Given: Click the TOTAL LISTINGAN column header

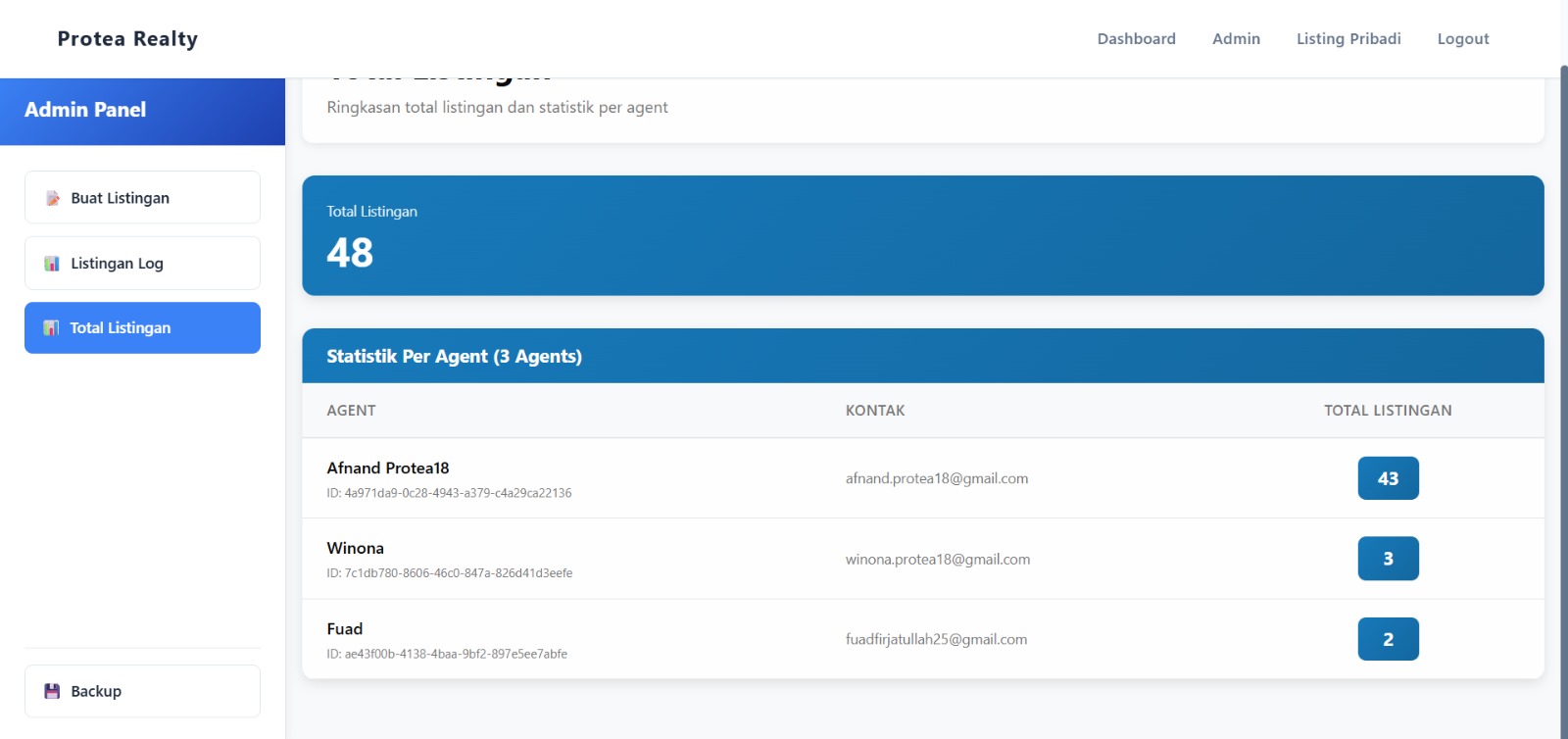Looking at the screenshot, I should pos(1388,411).
